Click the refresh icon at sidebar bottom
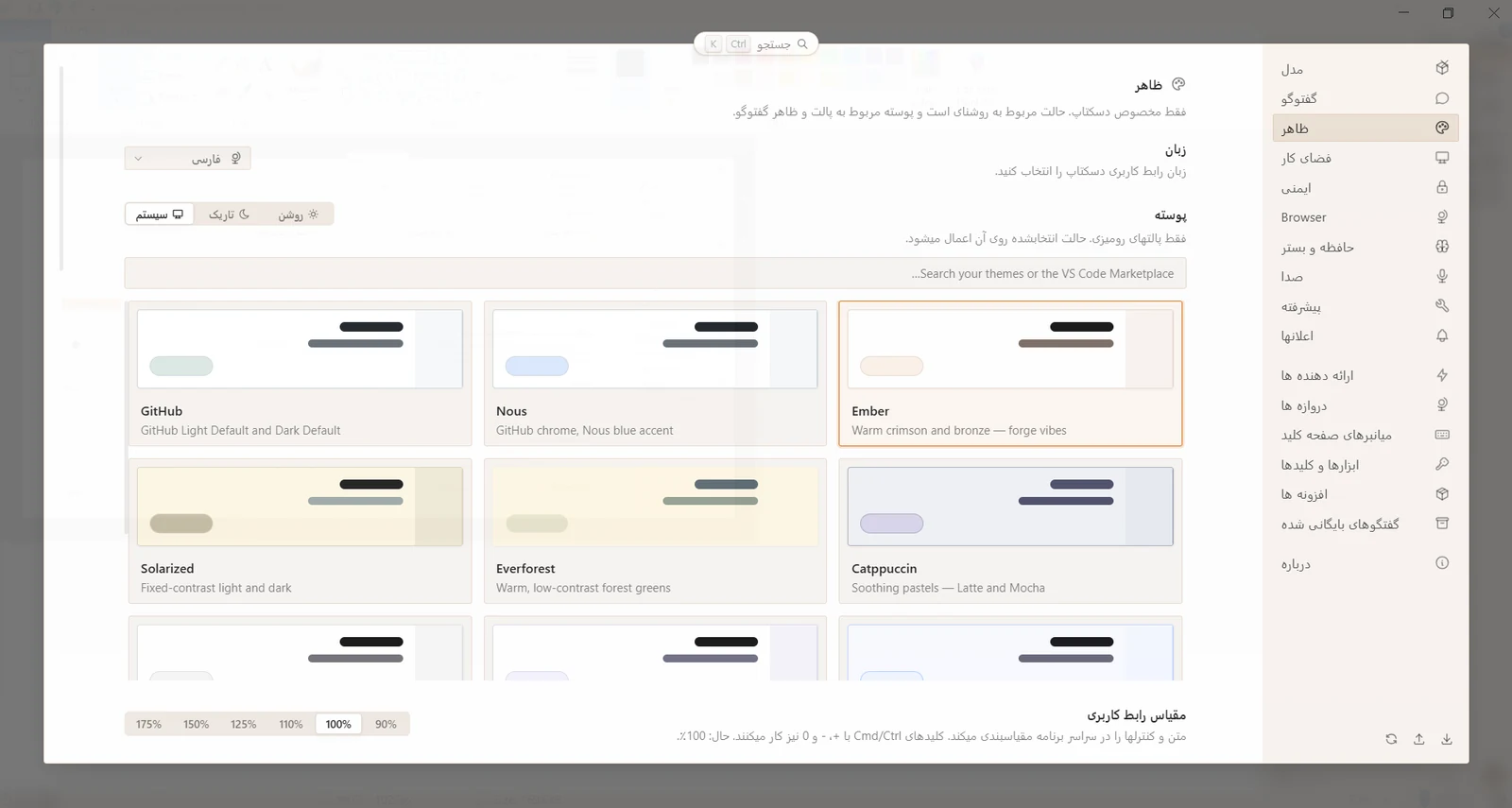Screen dimensions: 1512x808 pyautogui.click(x=1391, y=739)
